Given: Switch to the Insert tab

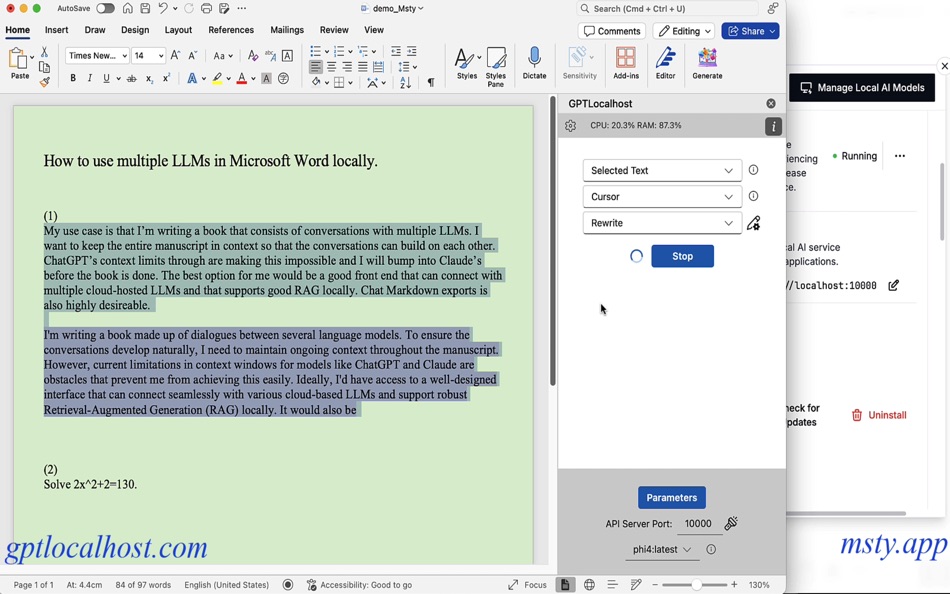Looking at the screenshot, I should click(x=56, y=30).
